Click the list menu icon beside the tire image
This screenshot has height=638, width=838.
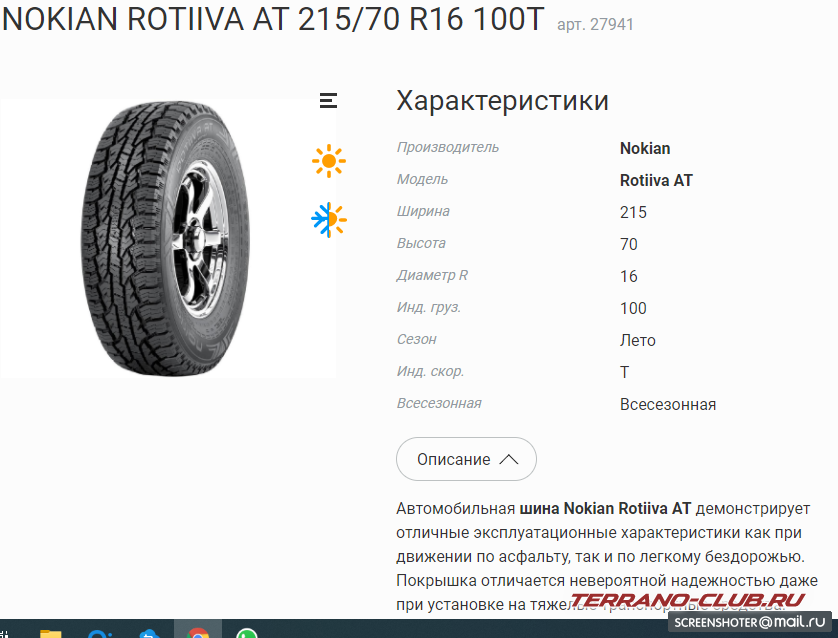[328, 100]
